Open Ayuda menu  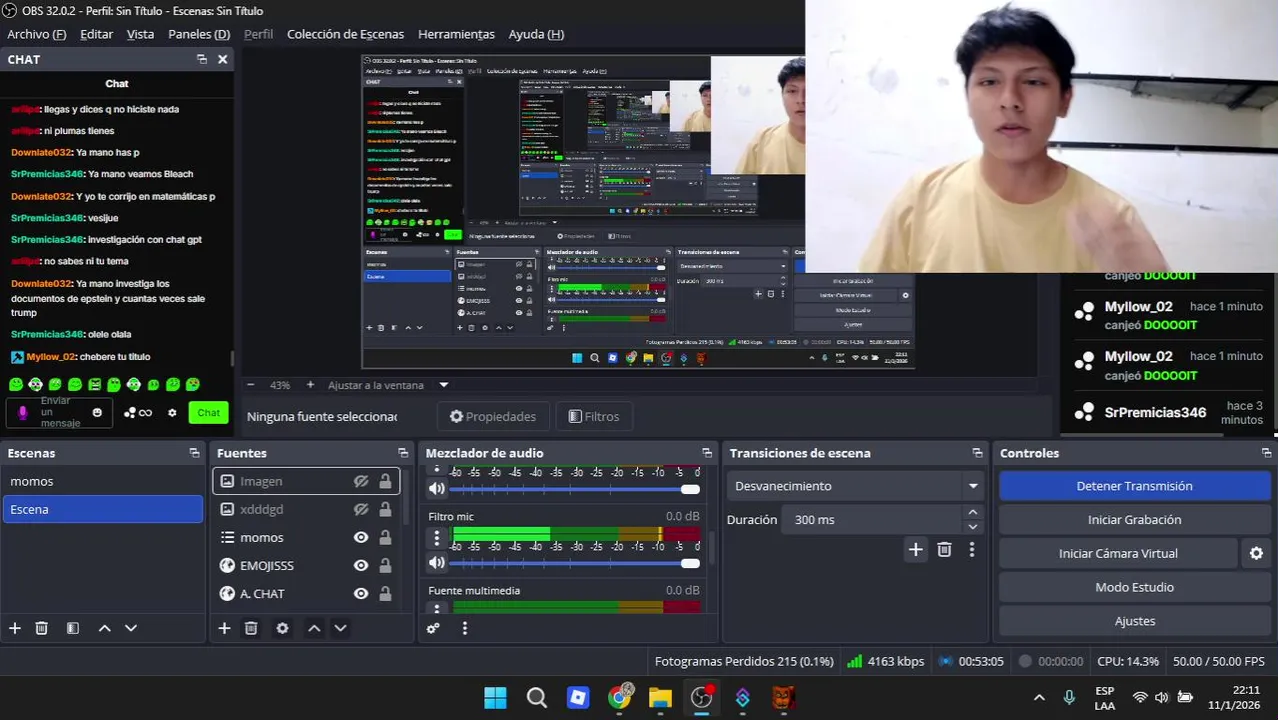(x=536, y=34)
